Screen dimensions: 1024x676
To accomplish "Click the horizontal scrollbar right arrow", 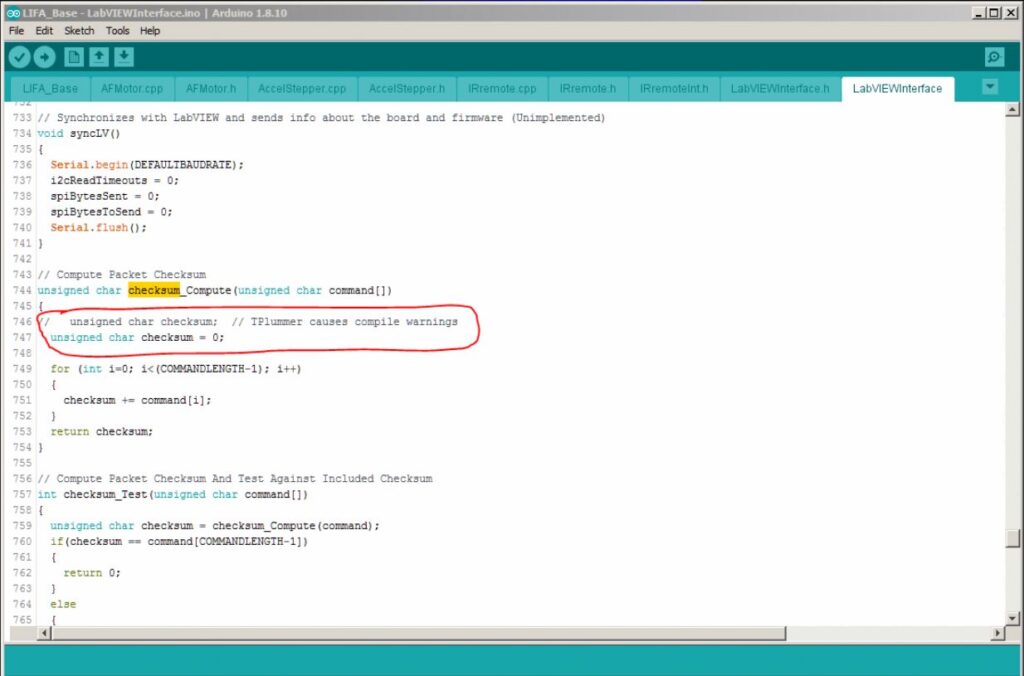I will pyautogui.click(x=997, y=633).
